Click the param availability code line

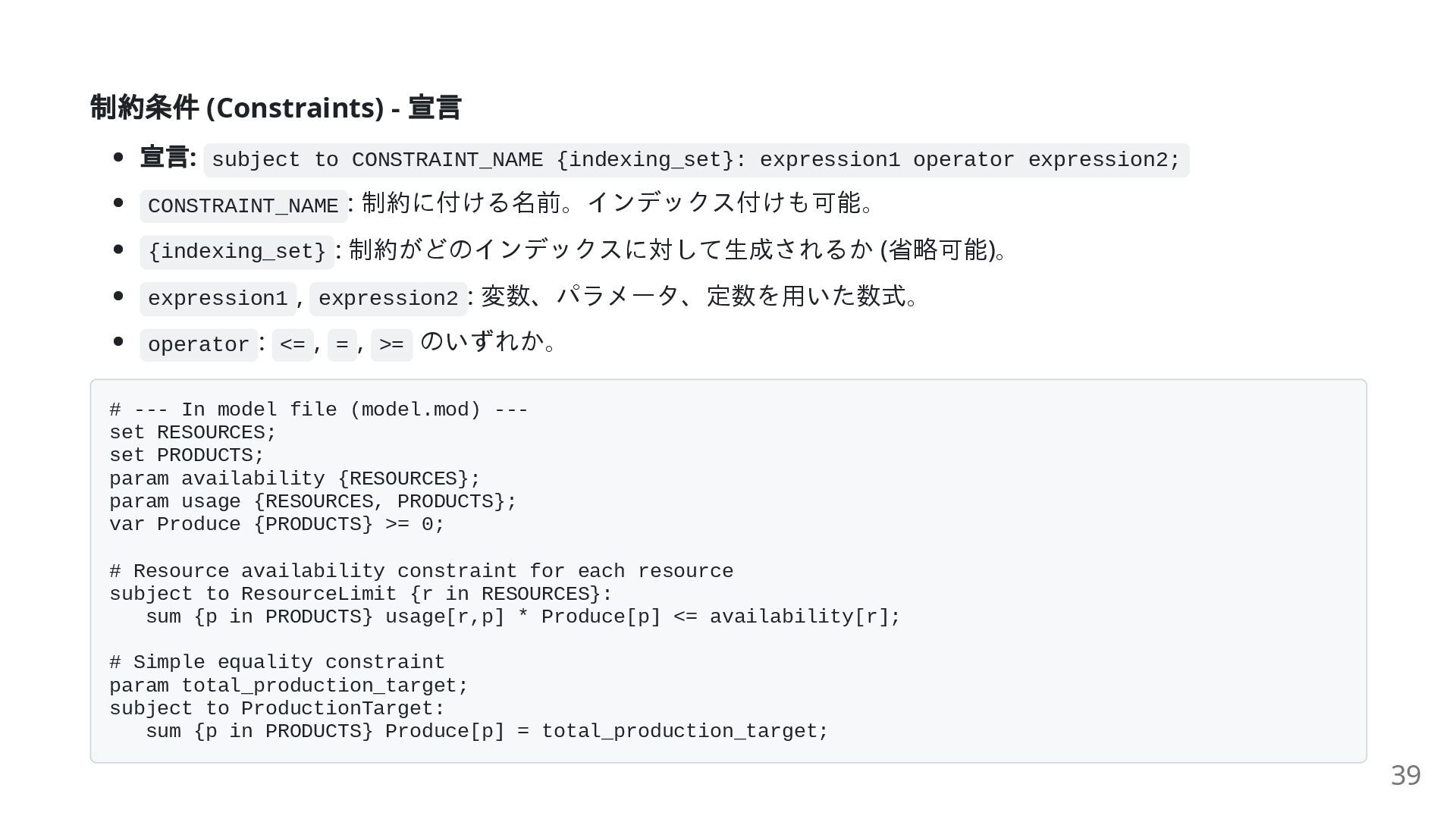point(295,479)
